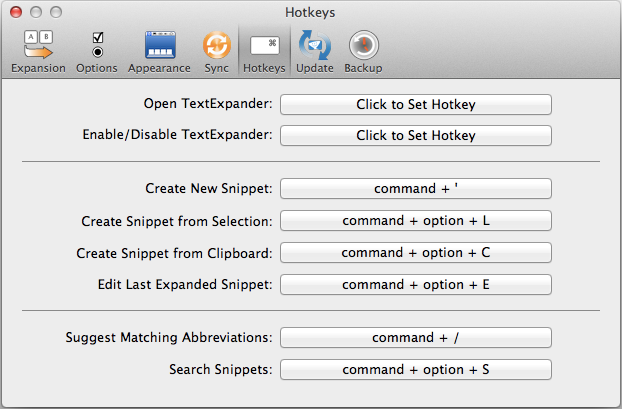
Task: Modify the Search Snippets hotkey
Action: [415, 370]
